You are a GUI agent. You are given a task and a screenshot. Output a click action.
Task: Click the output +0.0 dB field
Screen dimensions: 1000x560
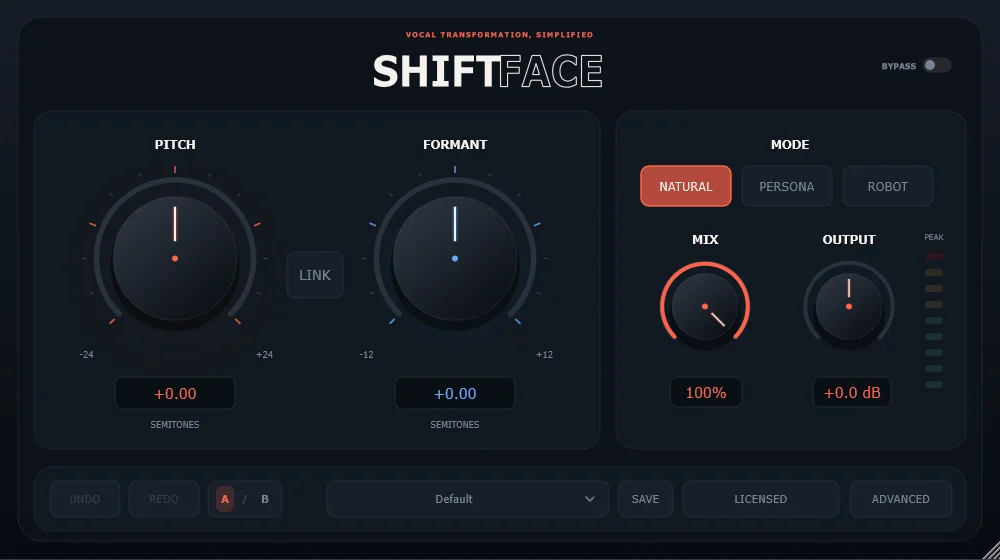(852, 392)
